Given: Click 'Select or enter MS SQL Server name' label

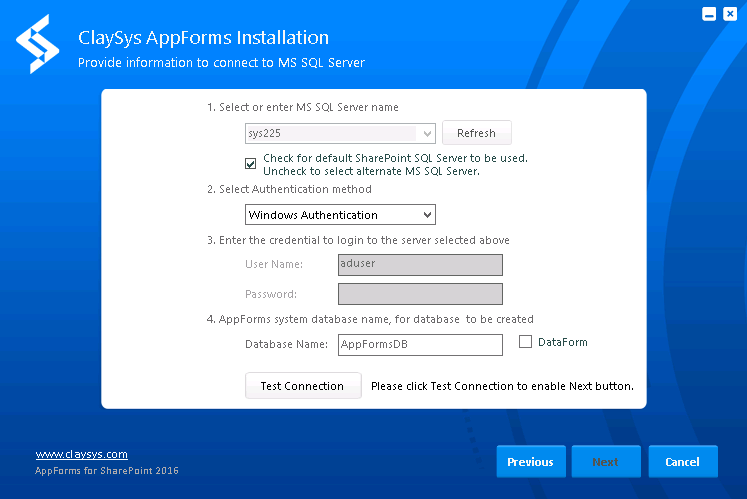Looking at the screenshot, I should (x=303, y=107).
